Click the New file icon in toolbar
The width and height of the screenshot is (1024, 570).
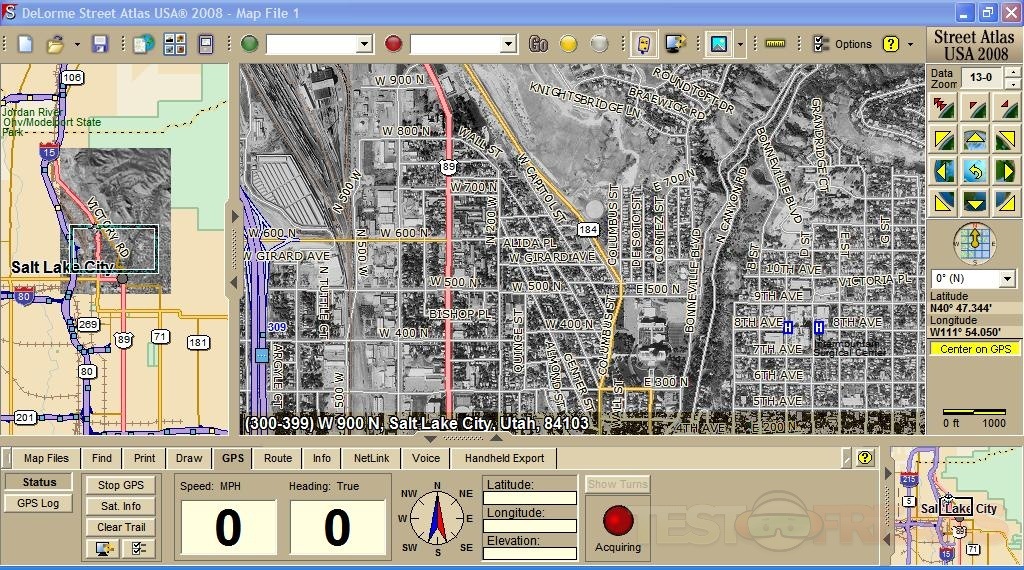coord(25,44)
